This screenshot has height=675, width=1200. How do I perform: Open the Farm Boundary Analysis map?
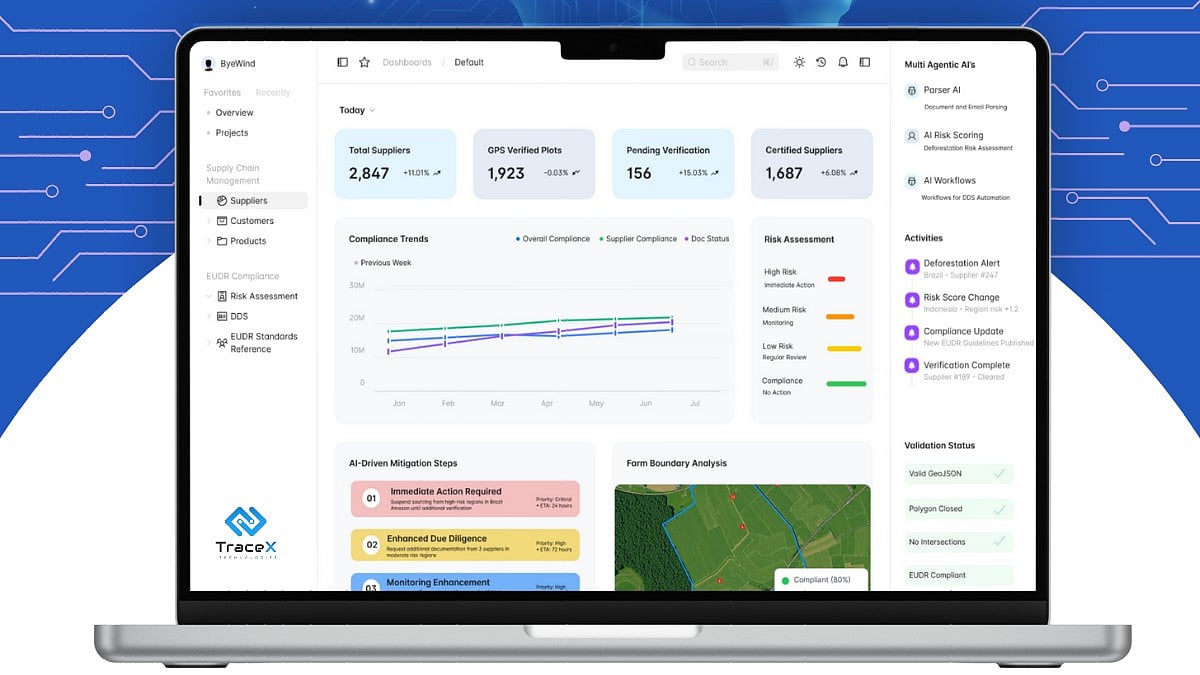(742, 537)
